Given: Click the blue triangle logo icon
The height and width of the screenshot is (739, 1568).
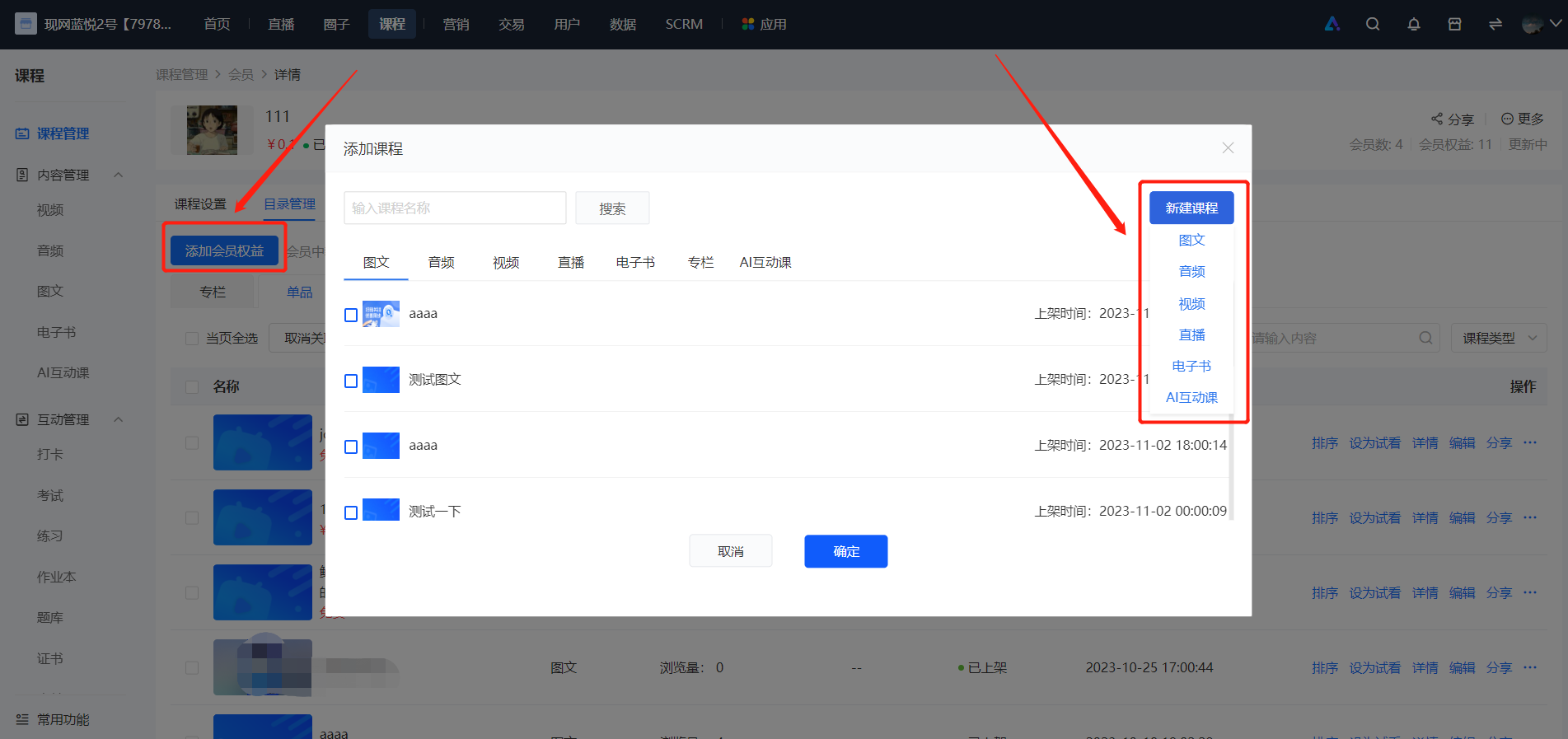Looking at the screenshot, I should tap(1332, 24).
